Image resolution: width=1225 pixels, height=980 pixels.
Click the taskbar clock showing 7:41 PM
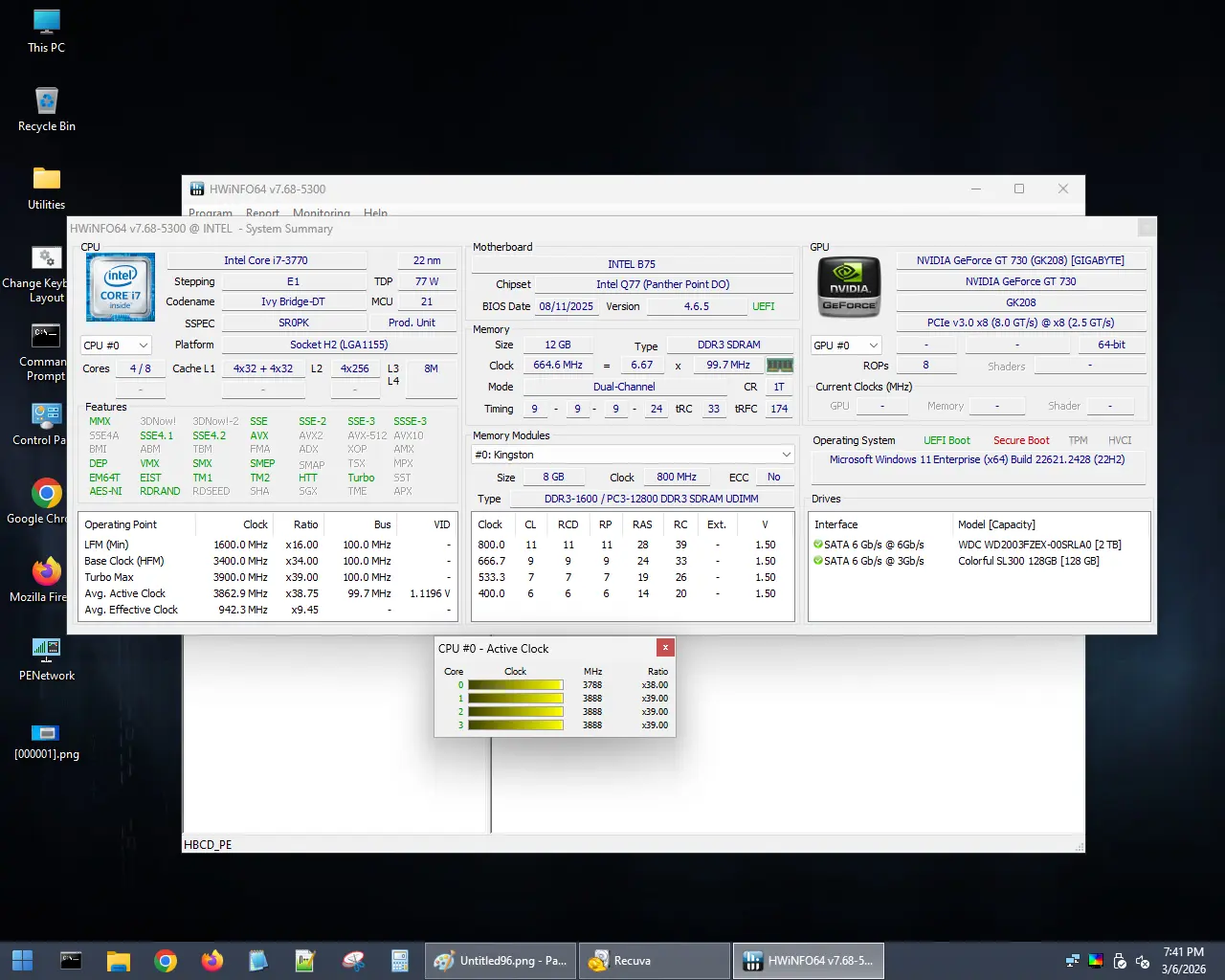pos(1183,961)
